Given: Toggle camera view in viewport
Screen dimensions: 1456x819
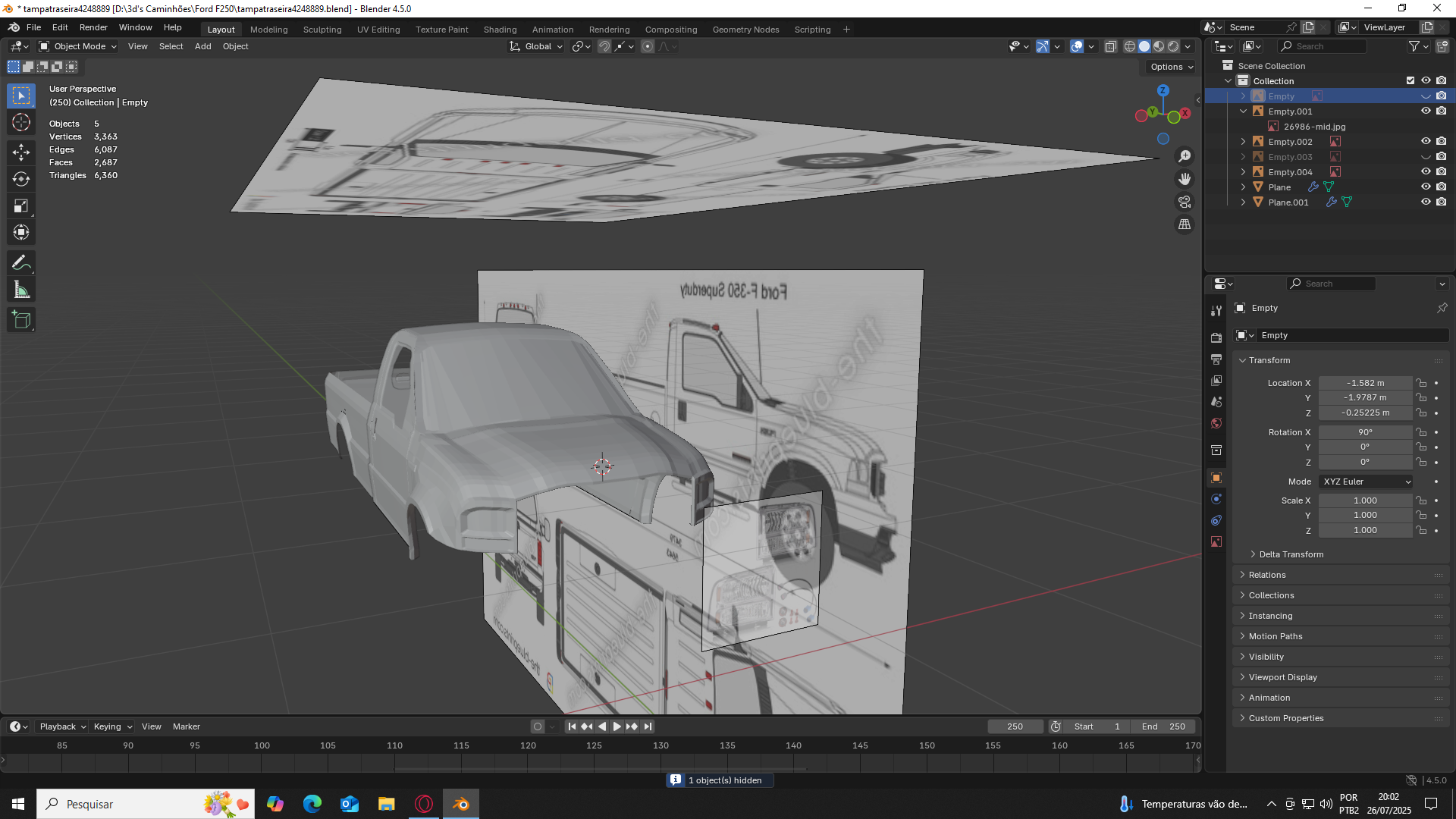Looking at the screenshot, I should click(1184, 202).
